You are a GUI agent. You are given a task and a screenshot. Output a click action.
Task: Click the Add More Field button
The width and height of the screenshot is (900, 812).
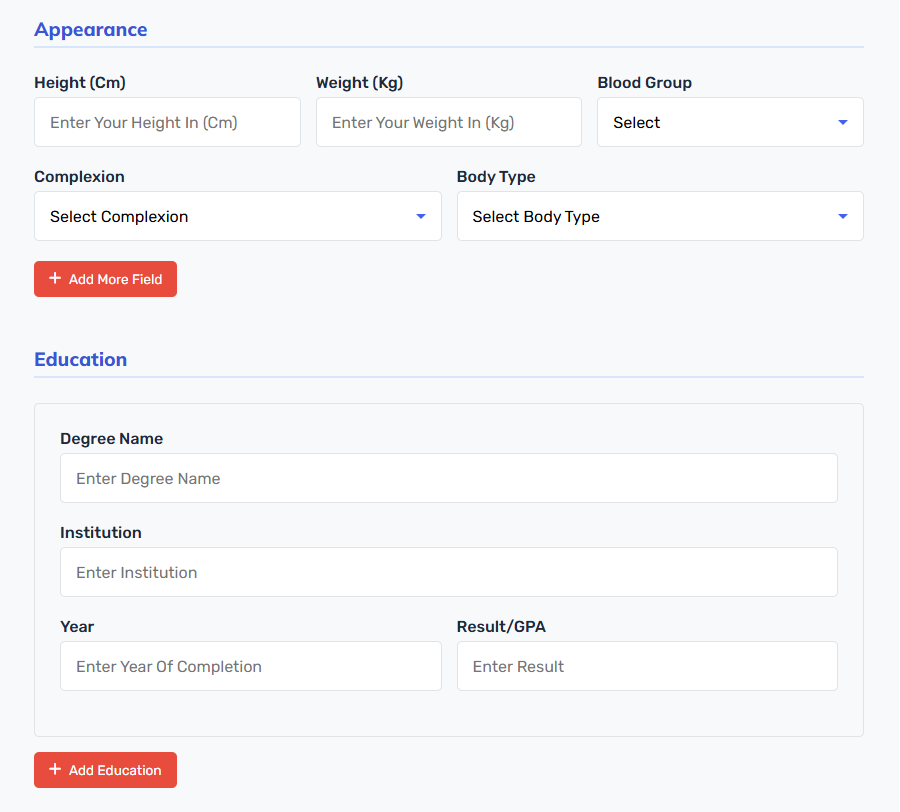(x=106, y=279)
